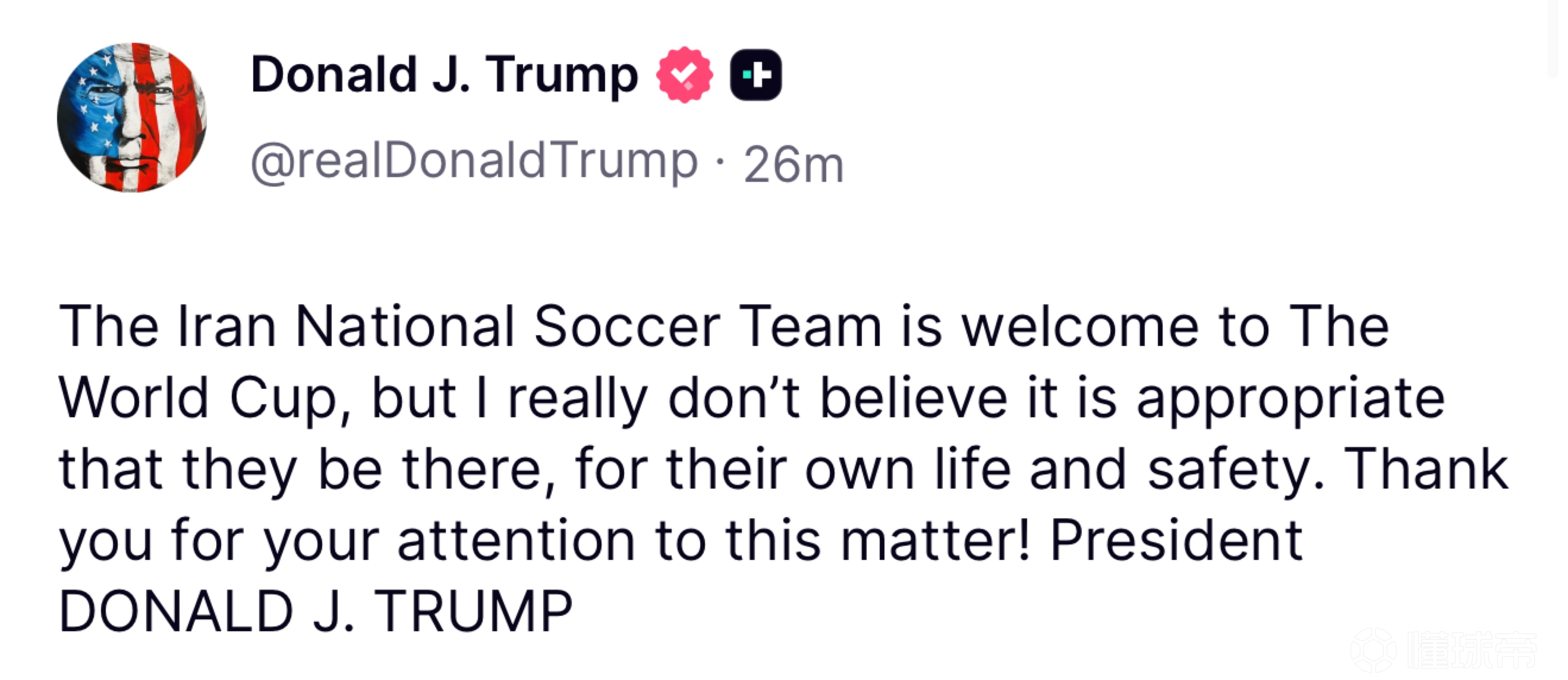This screenshot has height=680, width=1568.
Task: Click the black plus badge icon
Action: click(x=756, y=75)
